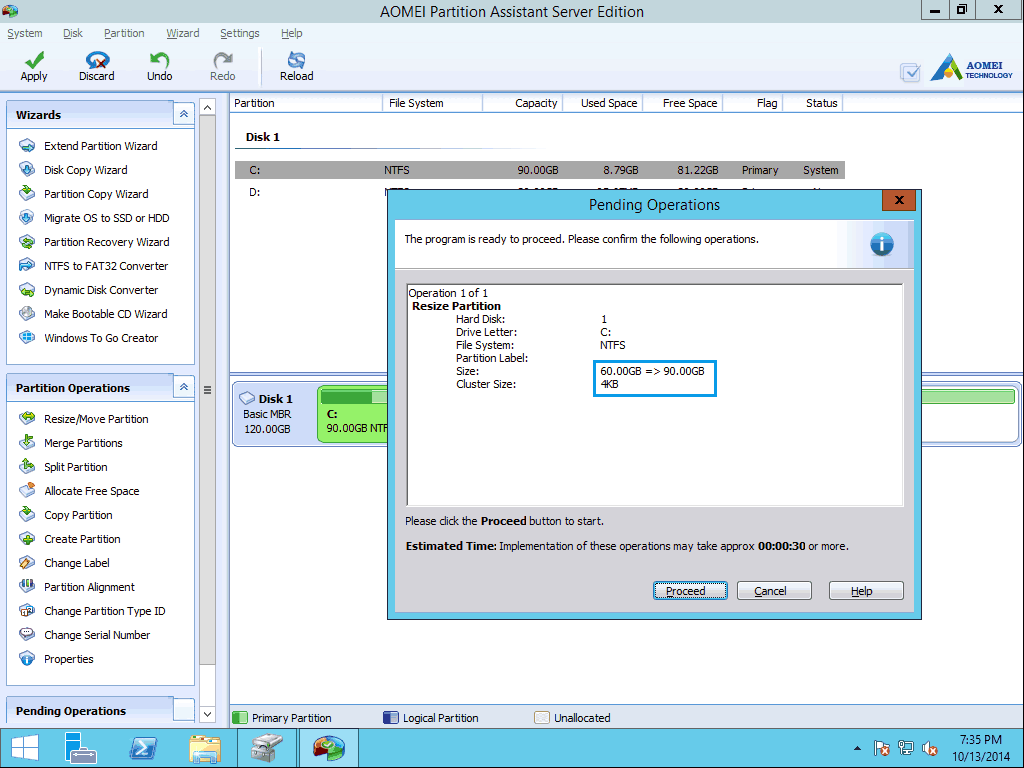The image size is (1024, 768).
Task: Click the Free Space column header
Action: pos(683,103)
